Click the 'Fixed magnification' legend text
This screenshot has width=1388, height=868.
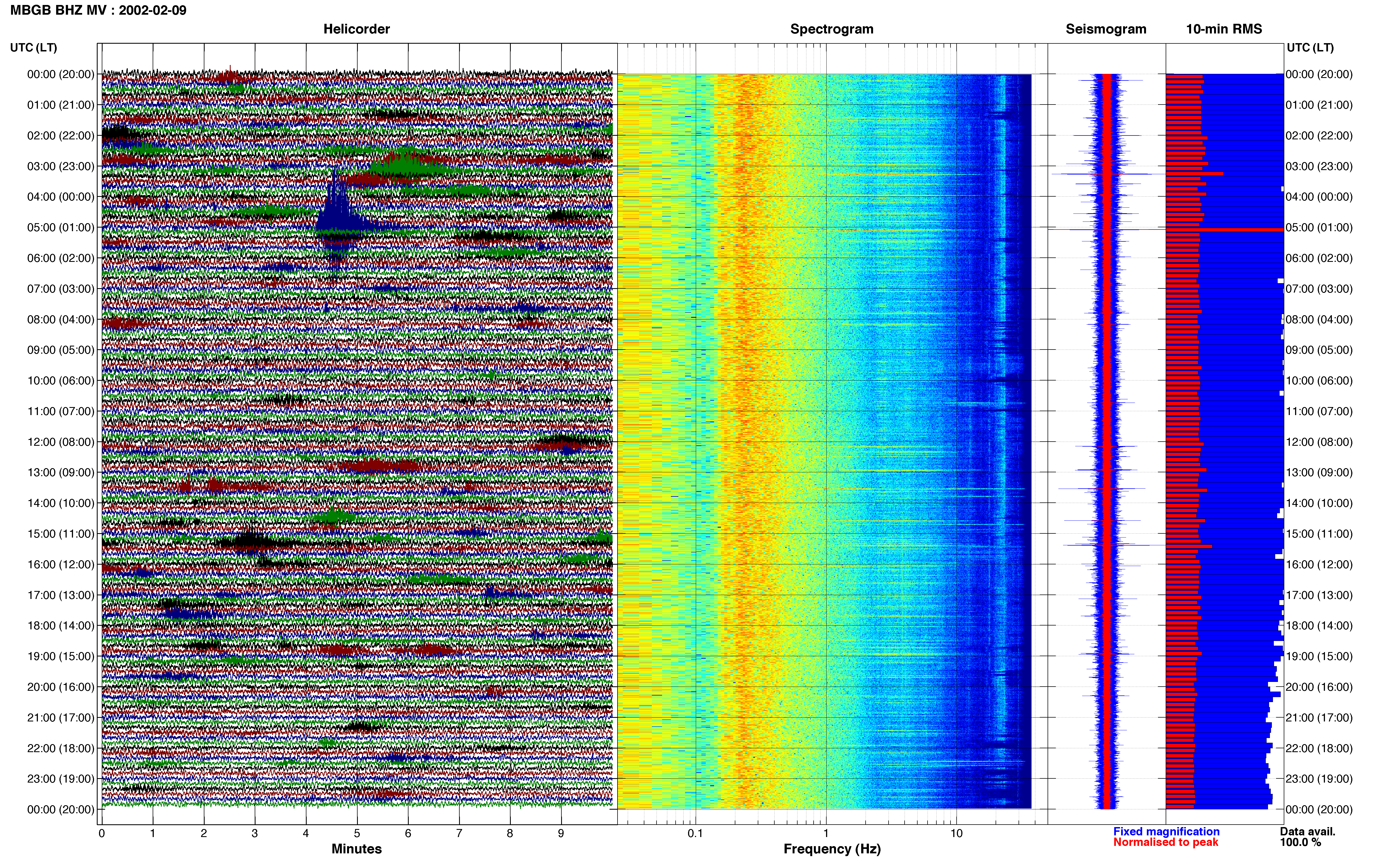coord(1166,831)
